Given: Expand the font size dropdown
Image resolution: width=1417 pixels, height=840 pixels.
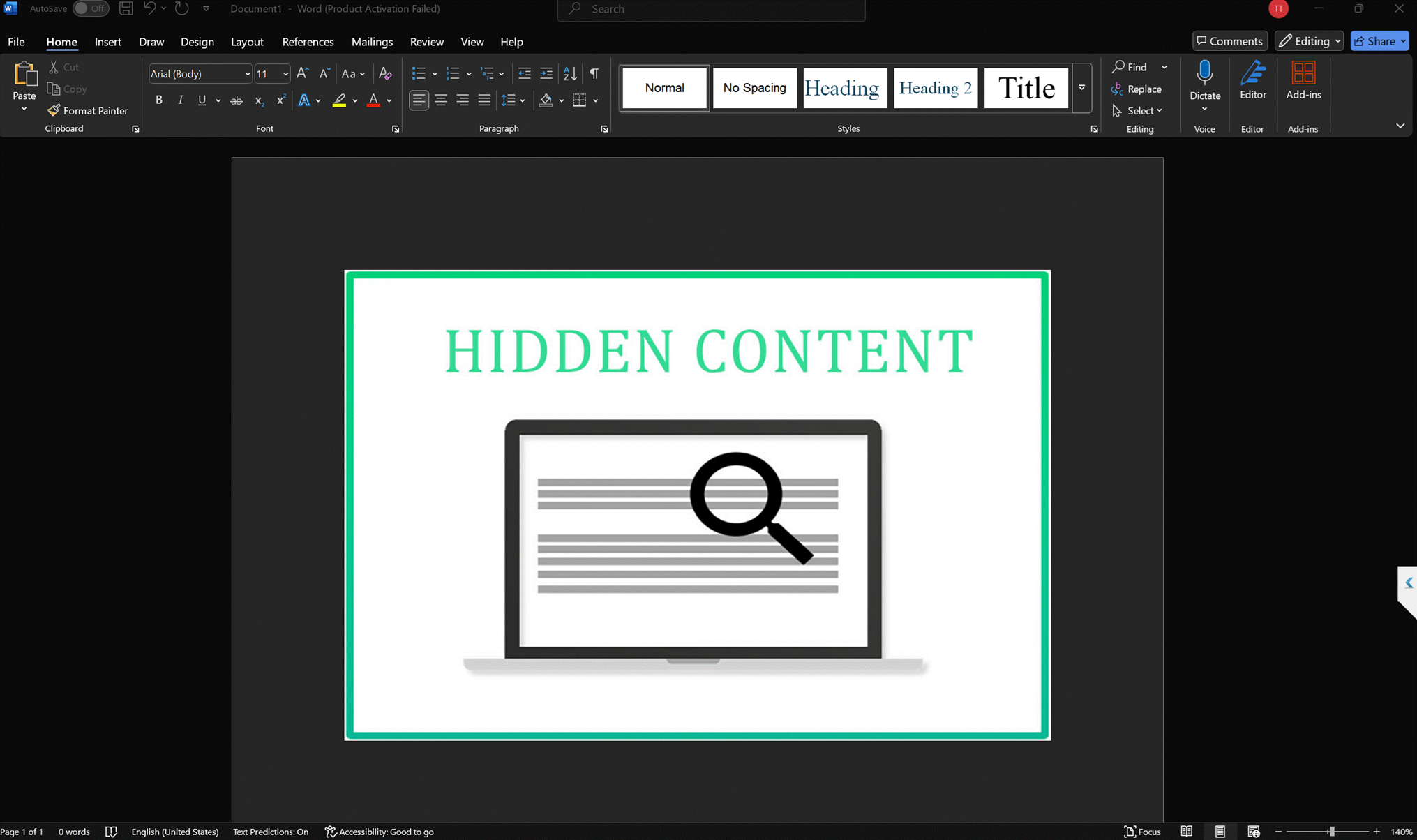Looking at the screenshot, I should [285, 74].
